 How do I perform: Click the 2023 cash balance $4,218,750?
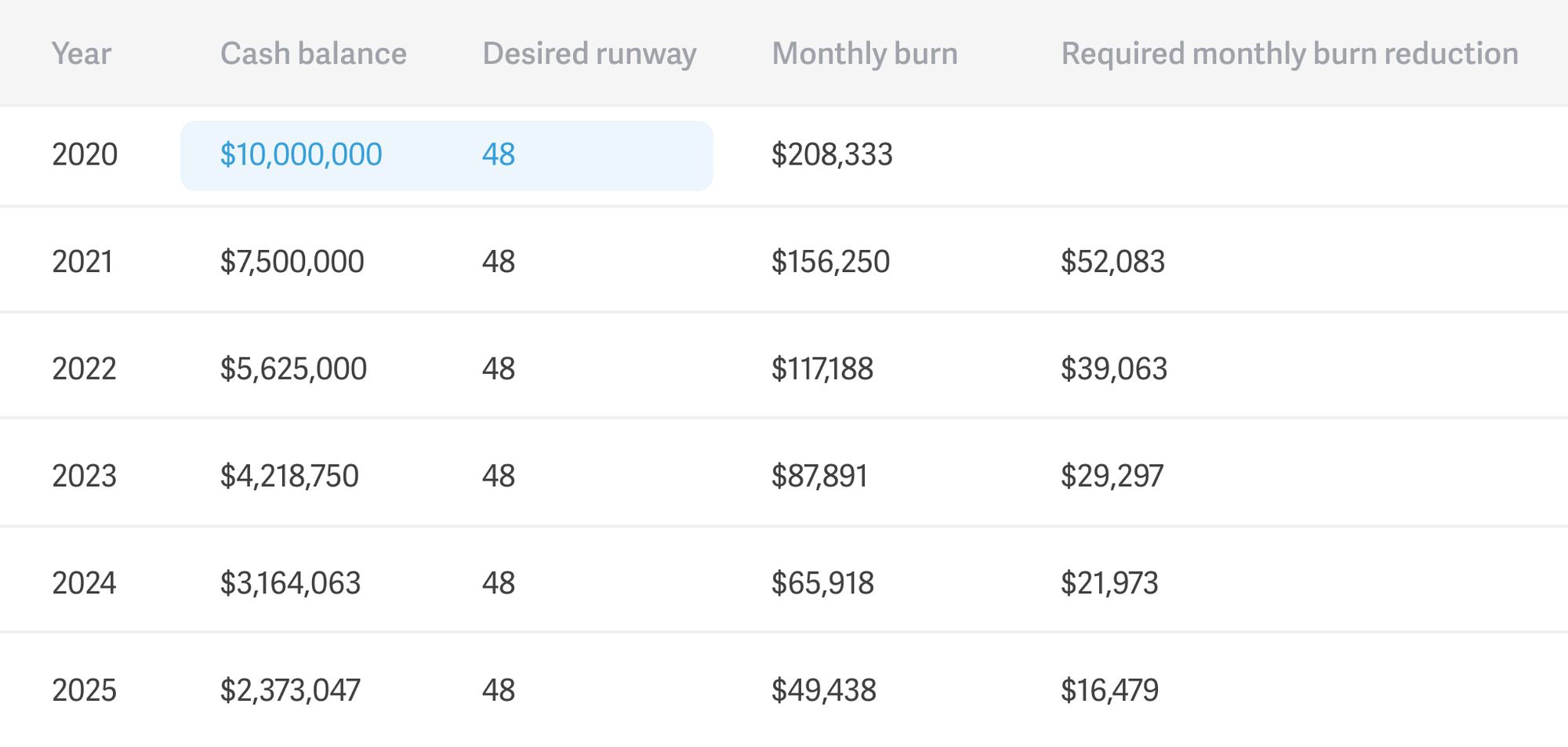point(289,476)
